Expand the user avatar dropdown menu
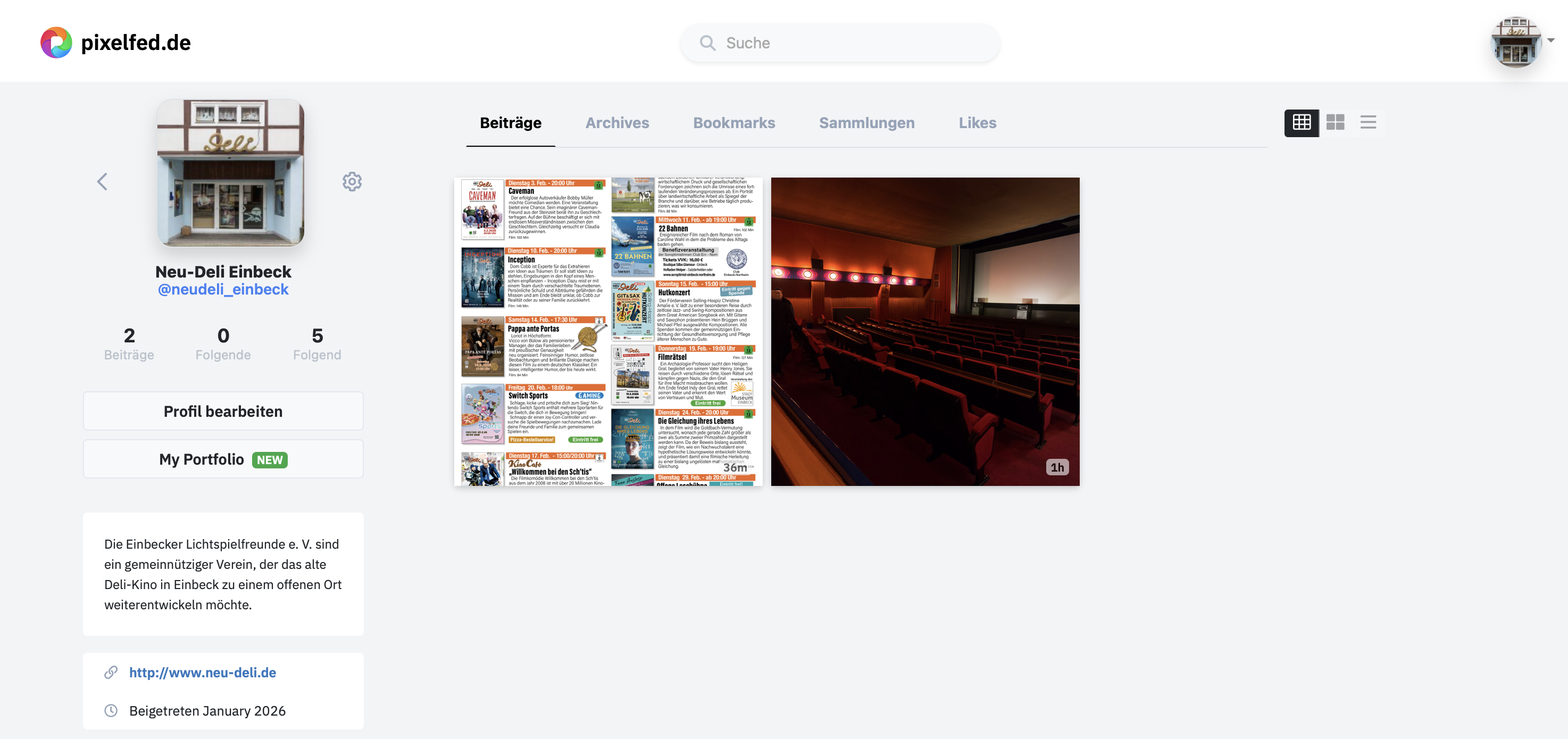The width and height of the screenshot is (1568, 739). click(1516, 41)
